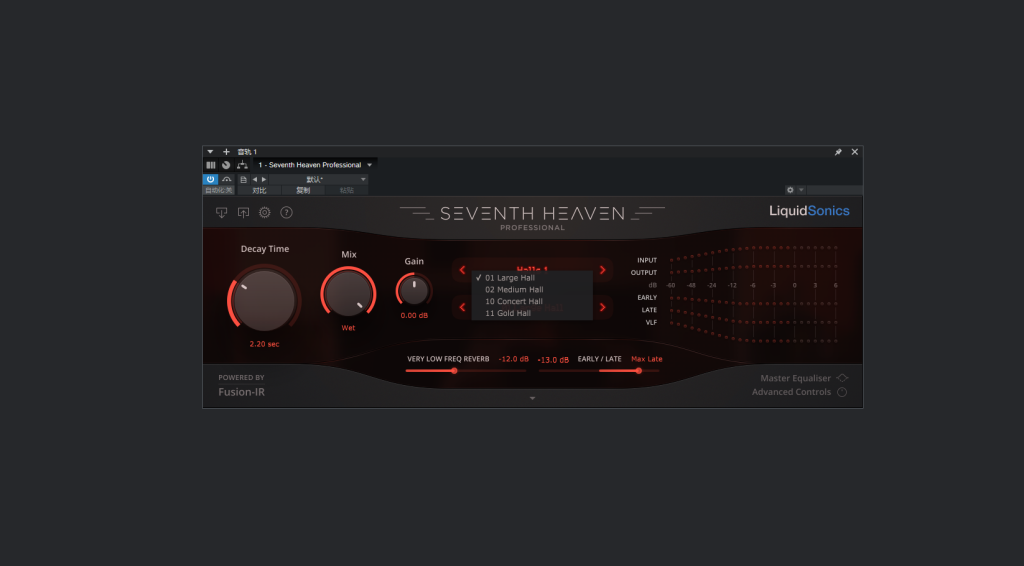1024x566 pixels.
Task: Click the small gear icon in the host toolbar
Action: click(x=790, y=190)
